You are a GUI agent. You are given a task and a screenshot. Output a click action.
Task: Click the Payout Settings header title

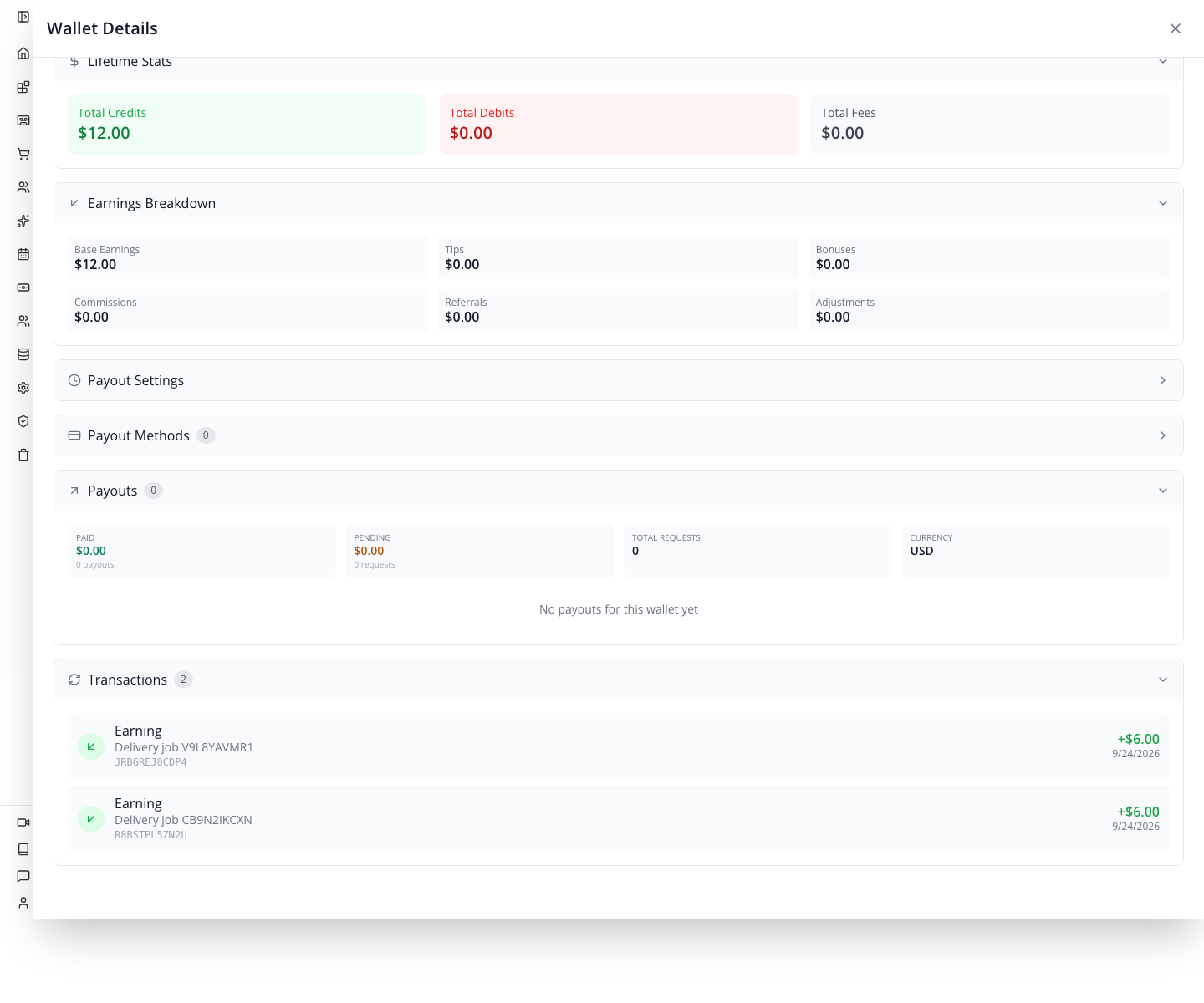(x=135, y=380)
